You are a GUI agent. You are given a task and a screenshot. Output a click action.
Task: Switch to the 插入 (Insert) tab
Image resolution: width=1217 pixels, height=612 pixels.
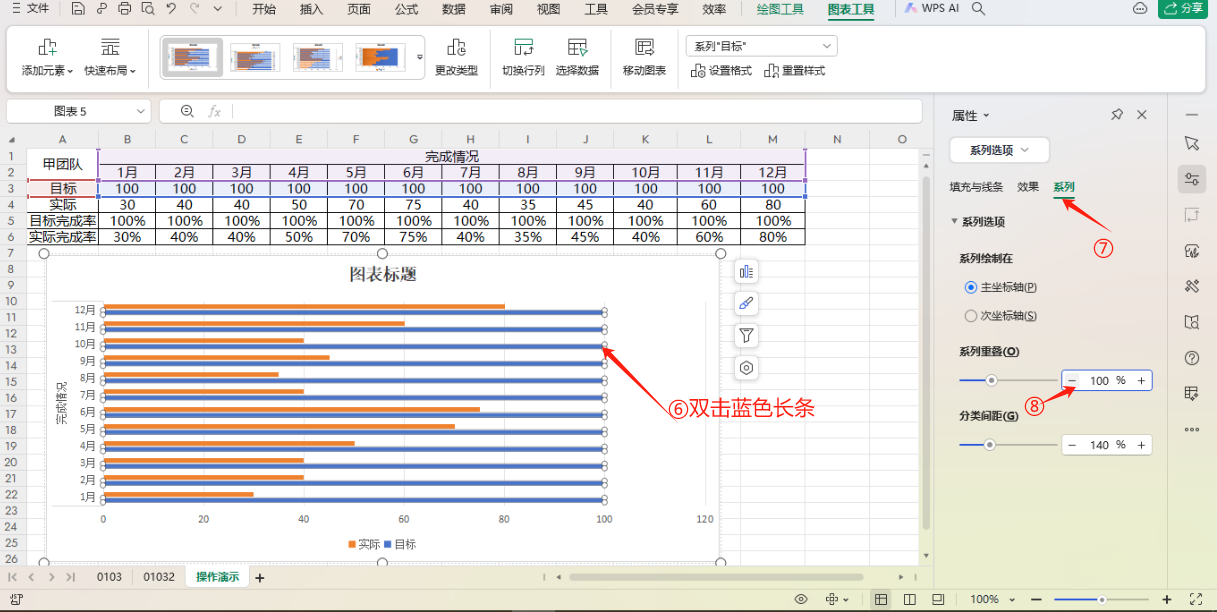(311, 9)
